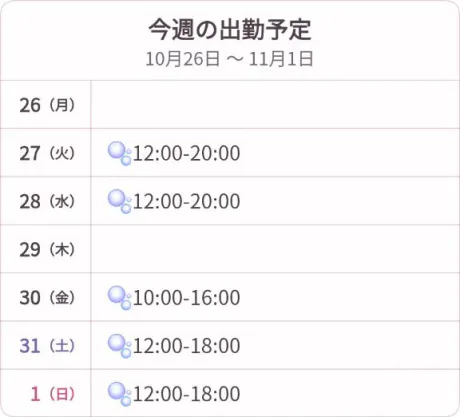Click the 28 (水) date cell
This screenshot has height=417, width=460.
[x=46, y=201]
